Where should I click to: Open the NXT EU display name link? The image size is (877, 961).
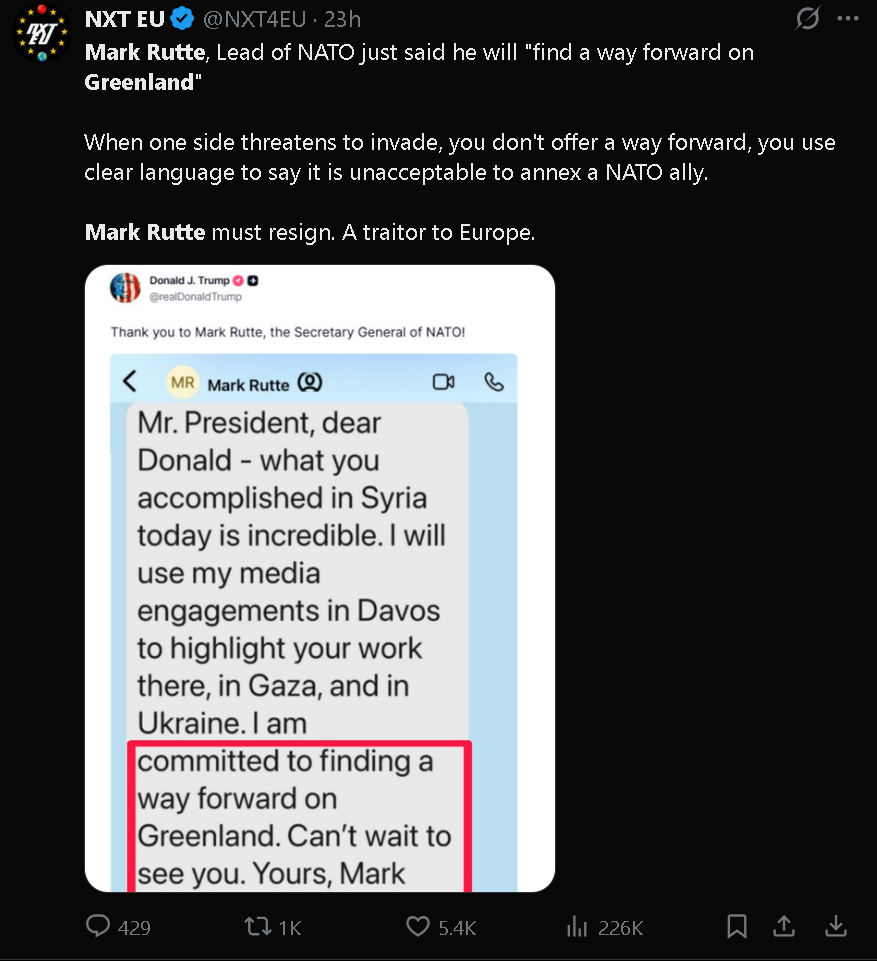pos(124,20)
